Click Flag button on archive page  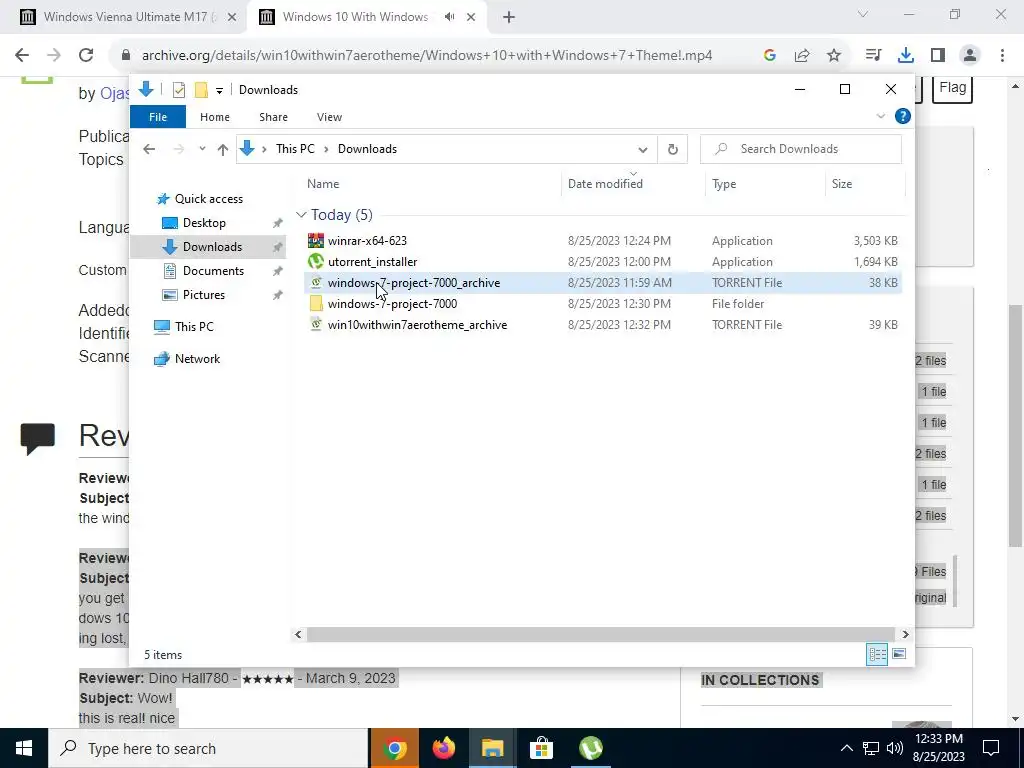click(x=952, y=88)
